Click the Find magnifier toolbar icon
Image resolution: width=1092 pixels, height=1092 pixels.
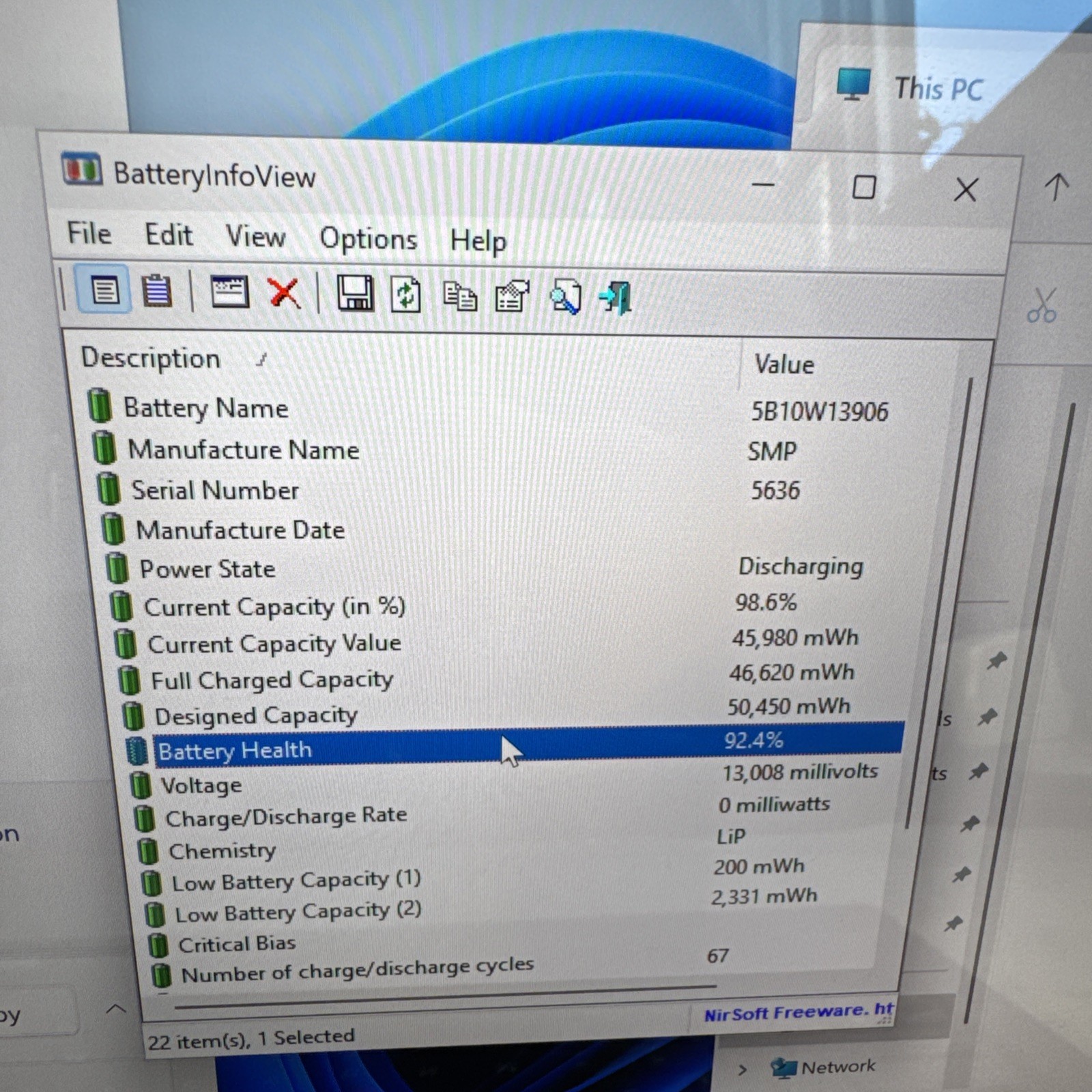[565, 298]
